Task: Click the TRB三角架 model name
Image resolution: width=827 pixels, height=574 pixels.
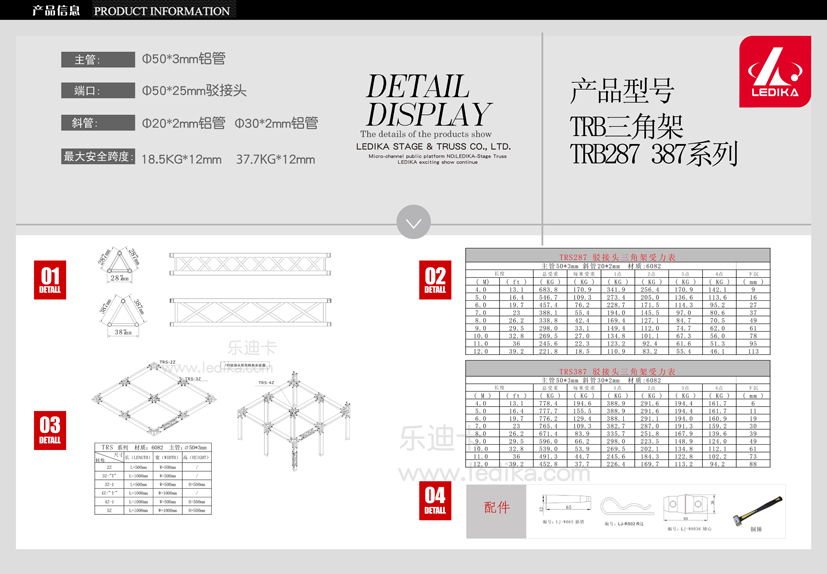Action: (x=627, y=127)
